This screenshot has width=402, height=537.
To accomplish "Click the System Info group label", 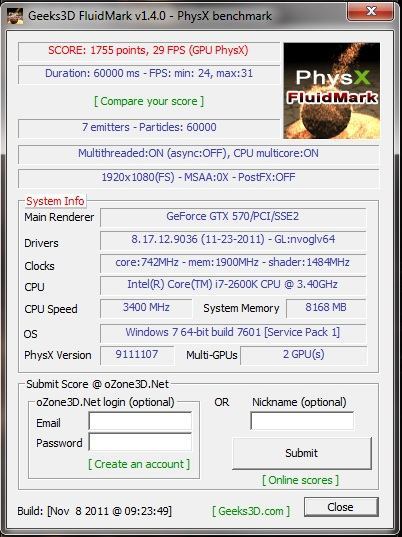I will tap(55, 201).
